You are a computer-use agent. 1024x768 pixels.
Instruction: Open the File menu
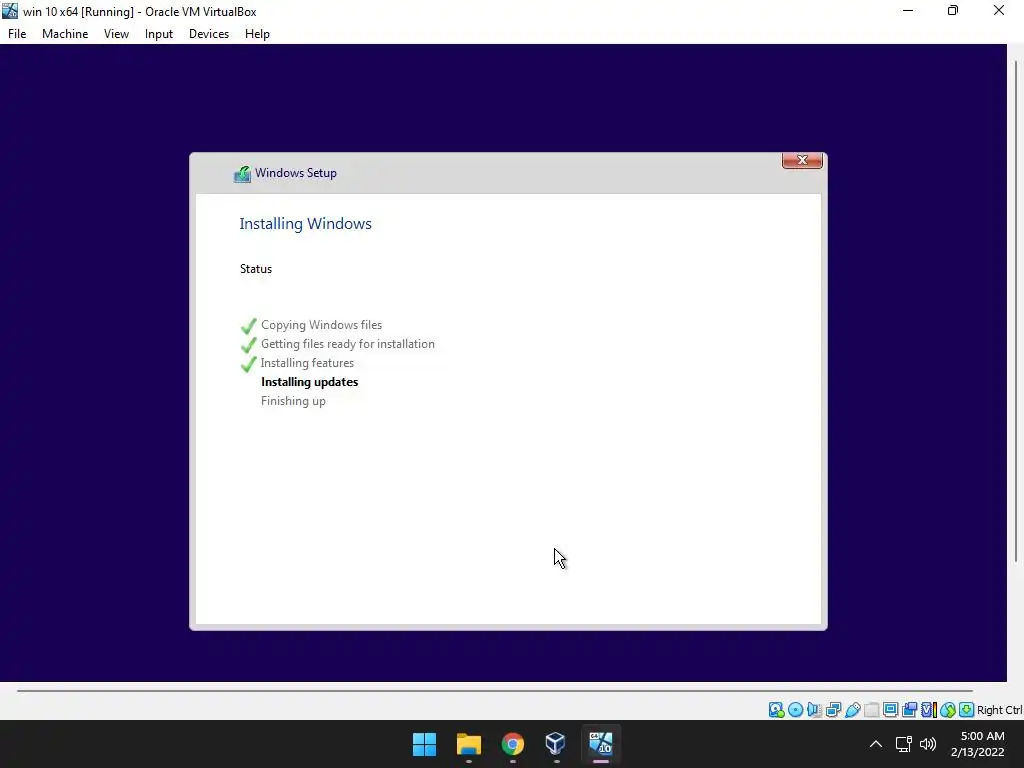click(x=17, y=34)
